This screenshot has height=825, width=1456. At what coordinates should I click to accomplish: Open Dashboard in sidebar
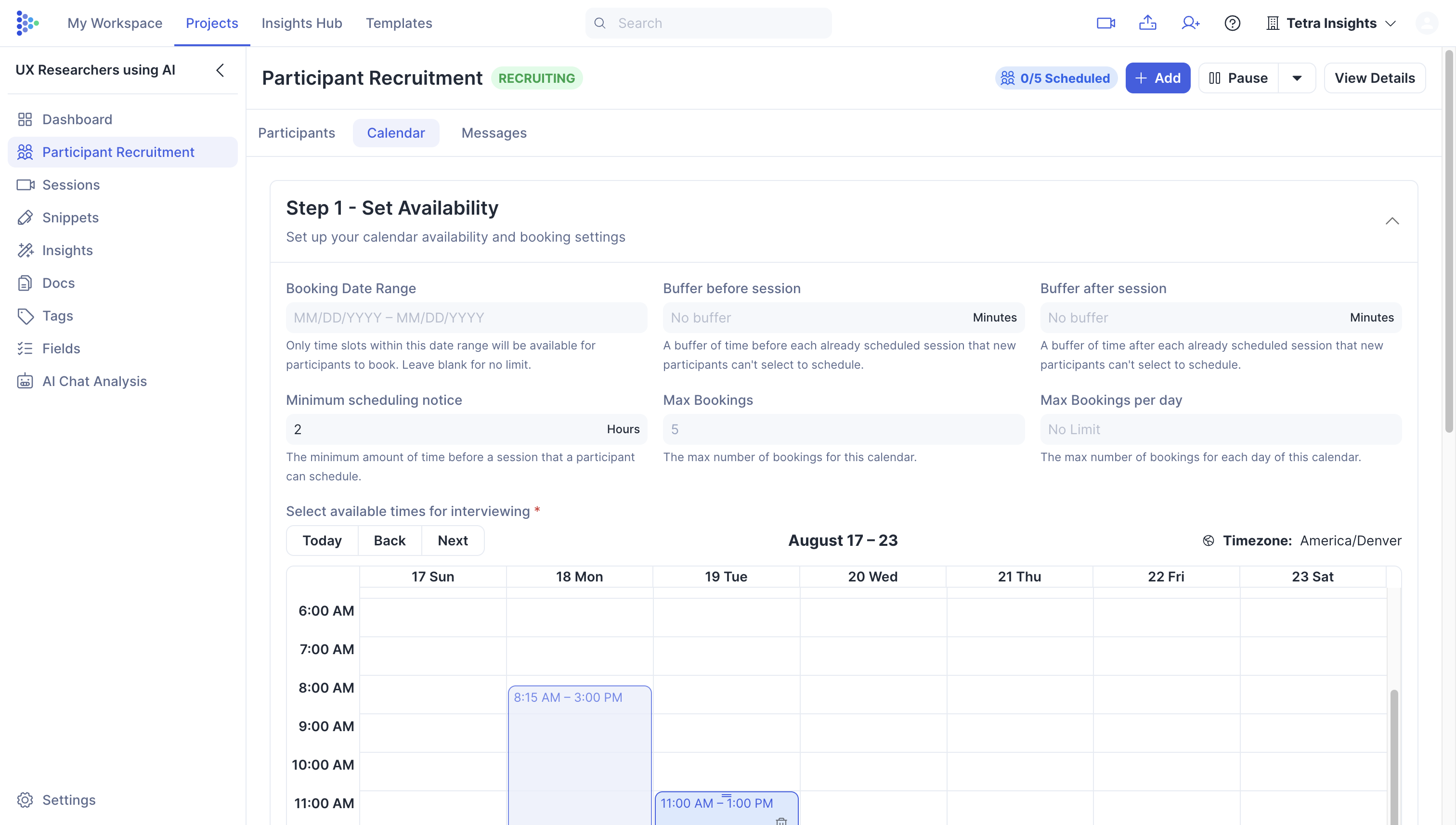pos(123,119)
